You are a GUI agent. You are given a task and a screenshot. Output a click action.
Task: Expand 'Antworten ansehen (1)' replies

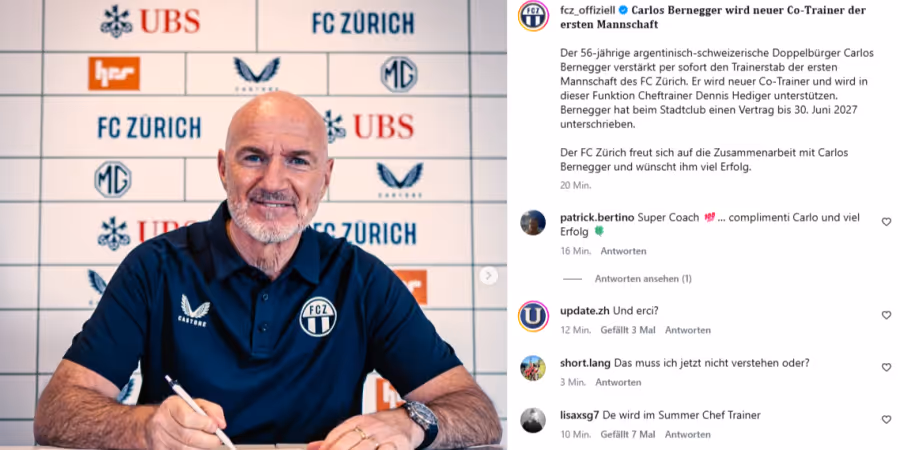click(x=643, y=279)
